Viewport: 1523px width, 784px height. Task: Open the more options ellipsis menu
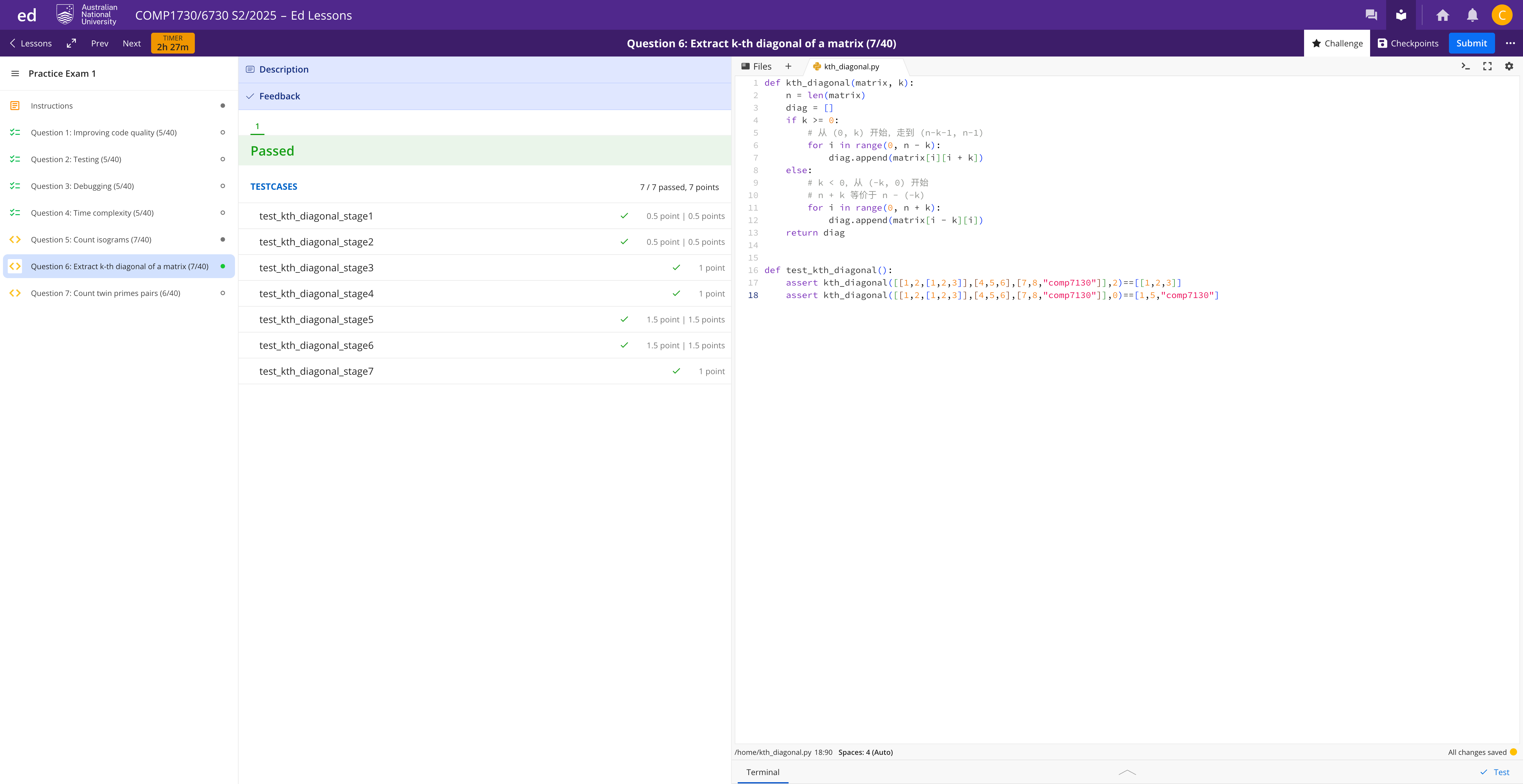[x=1510, y=43]
